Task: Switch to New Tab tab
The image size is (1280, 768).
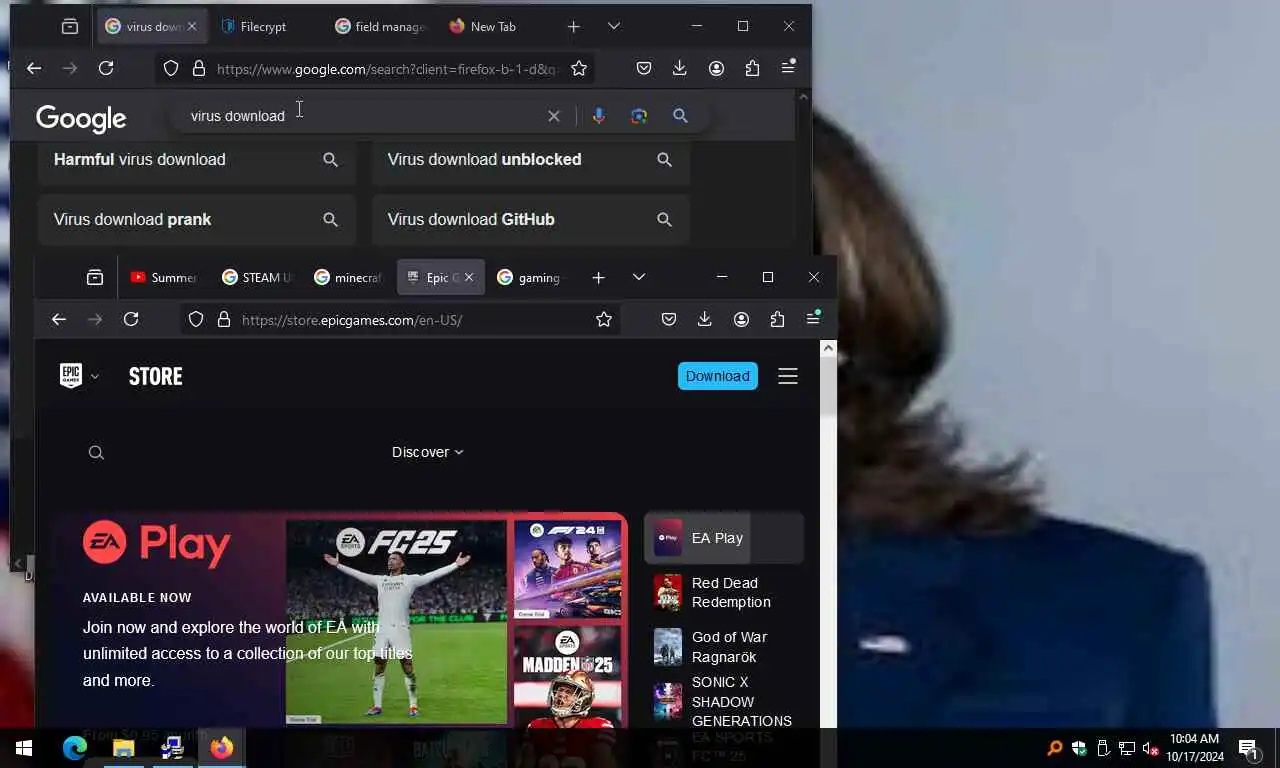Action: point(493,27)
